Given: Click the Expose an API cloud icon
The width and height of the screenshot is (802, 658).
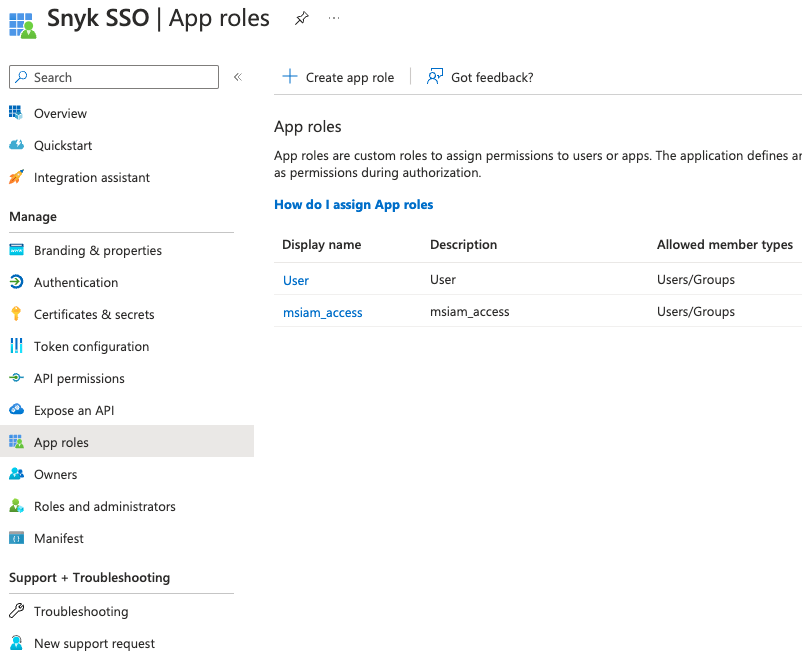Looking at the screenshot, I should (x=16, y=409).
